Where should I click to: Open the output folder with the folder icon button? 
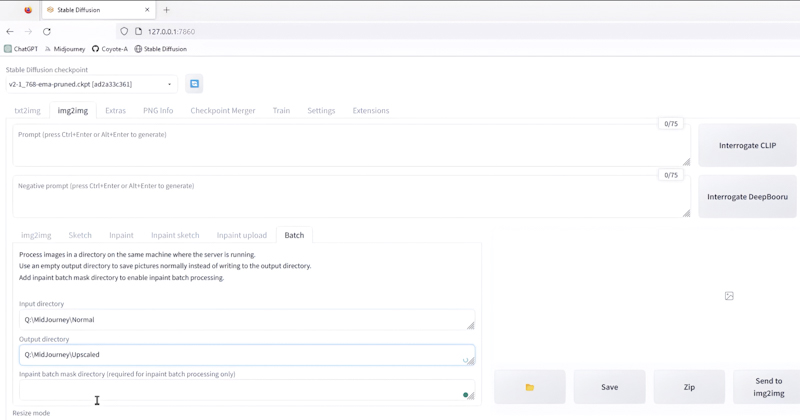(x=530, y=387)
